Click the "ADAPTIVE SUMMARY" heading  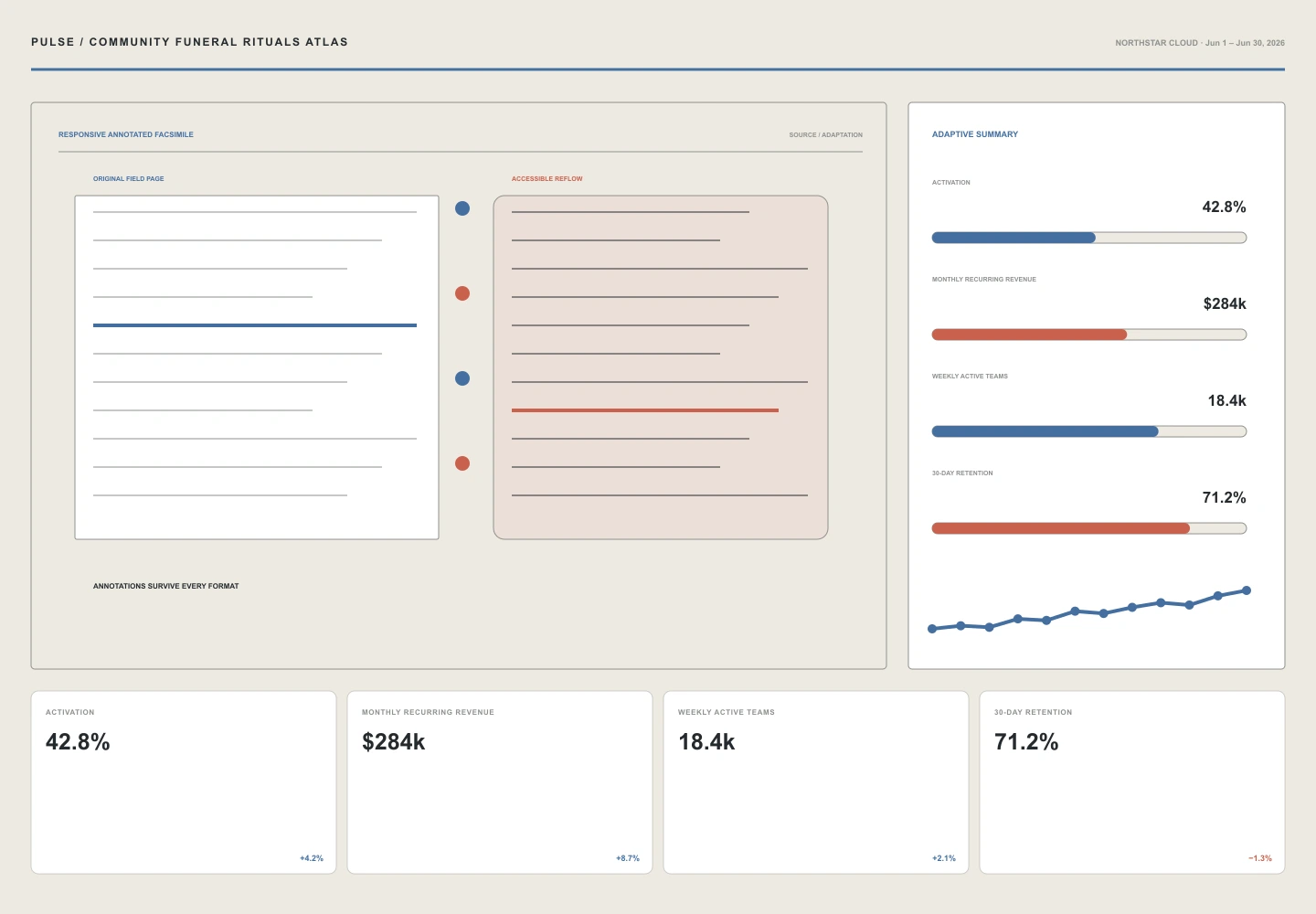[x=975, y=134]
